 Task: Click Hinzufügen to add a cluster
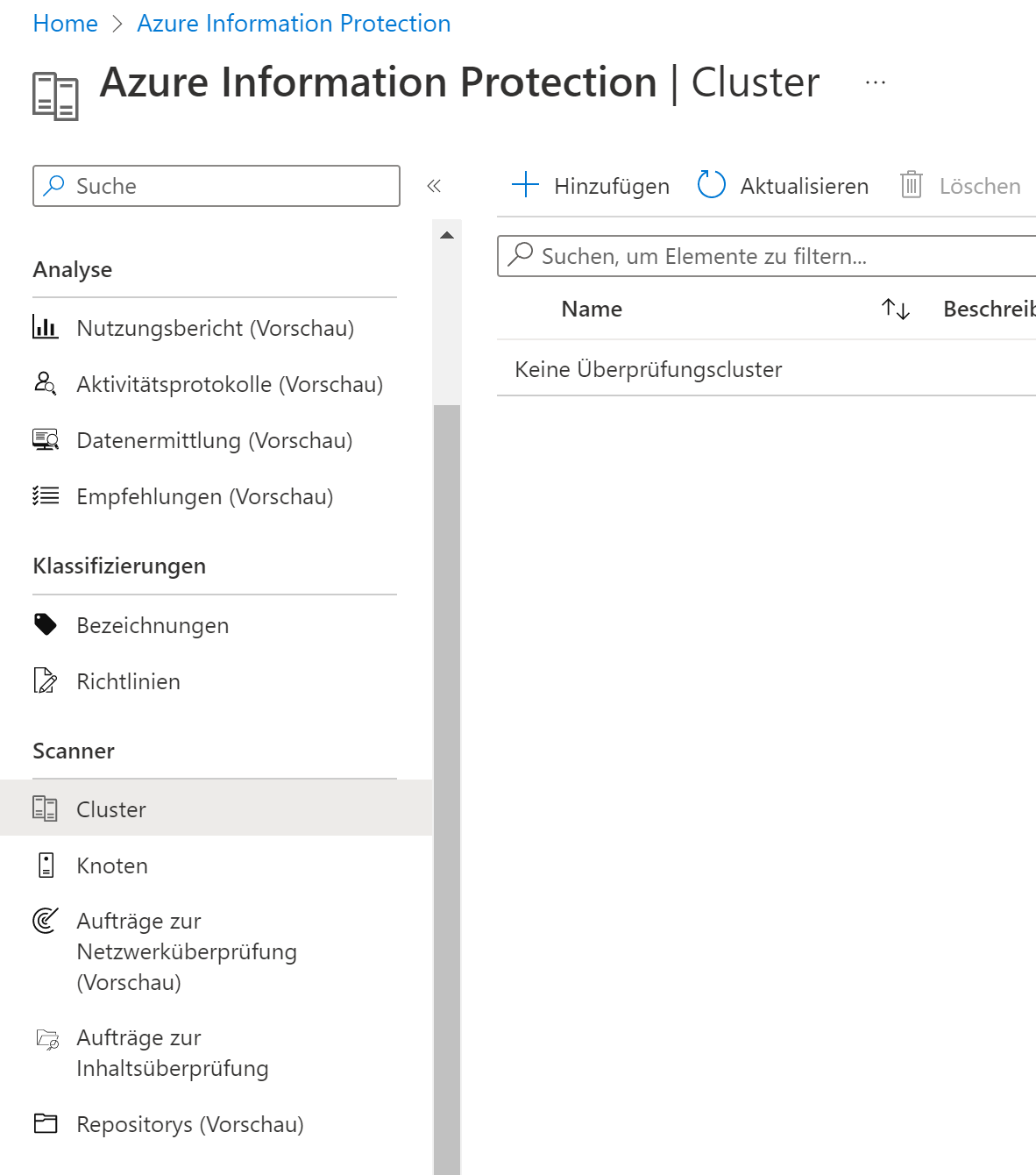click(588, 185)
